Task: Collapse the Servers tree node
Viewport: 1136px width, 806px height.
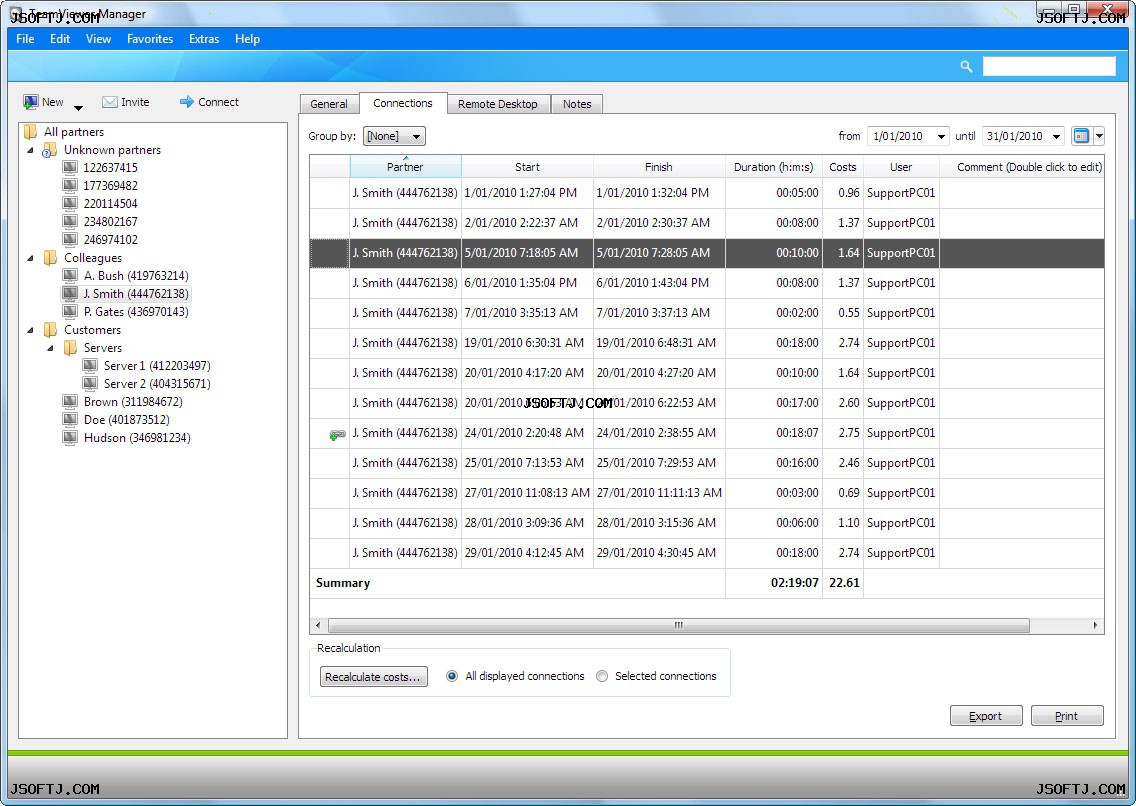Action: point(51,348)
